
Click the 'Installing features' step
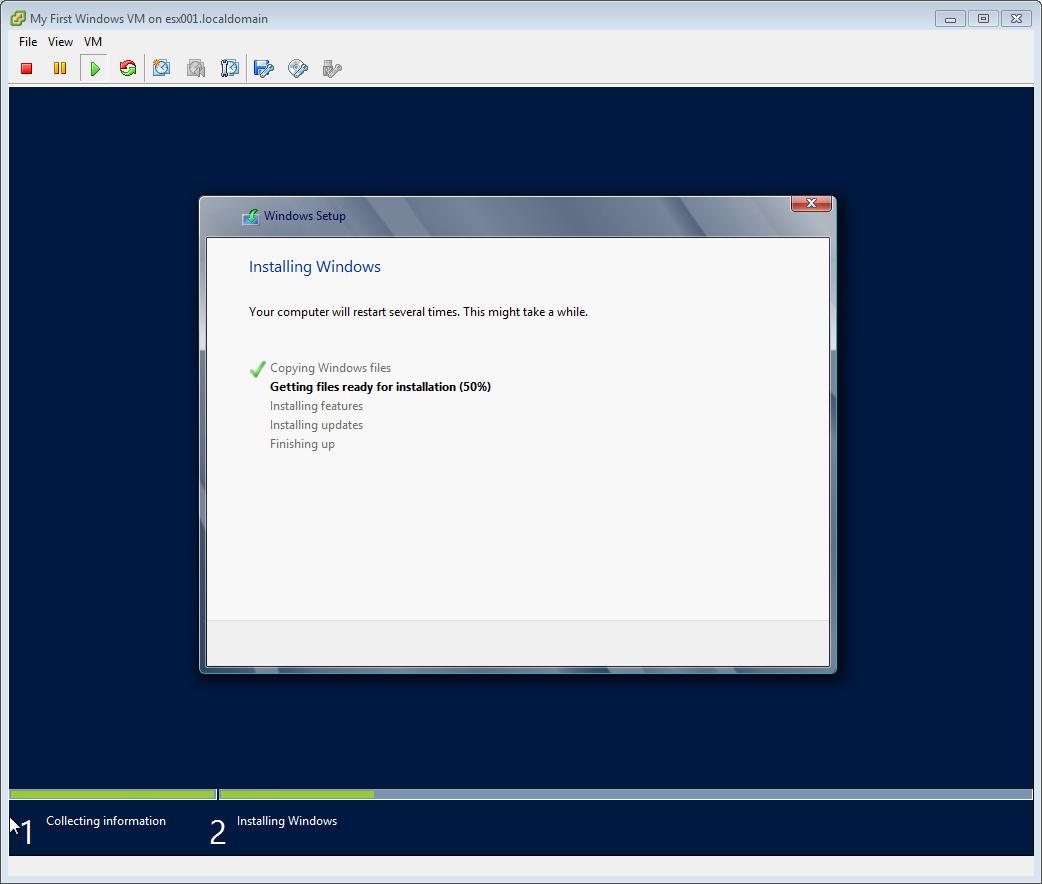click(316, 405)
